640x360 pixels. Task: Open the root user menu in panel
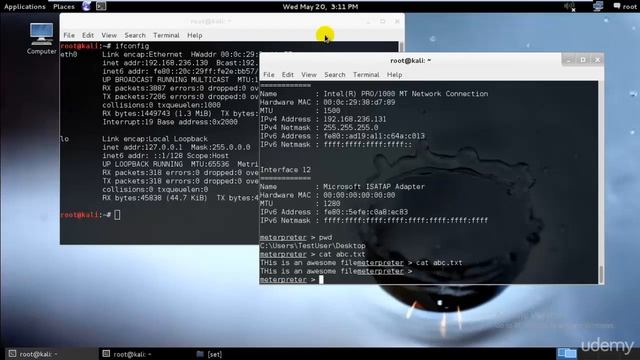point(625,7)
